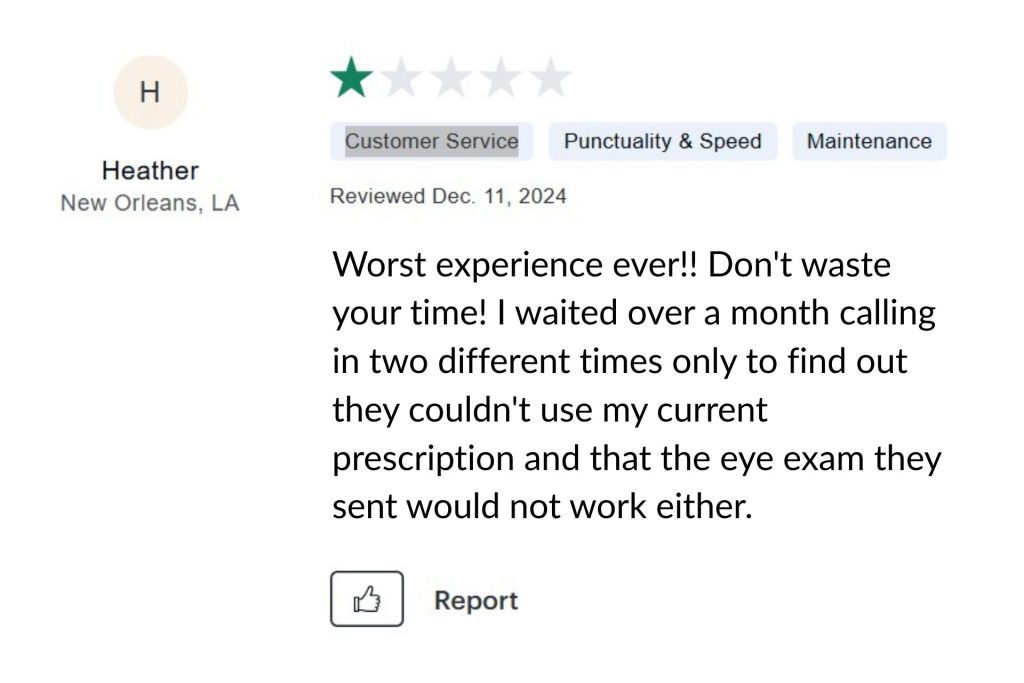Click the fifth rating star

click(550, 78)
